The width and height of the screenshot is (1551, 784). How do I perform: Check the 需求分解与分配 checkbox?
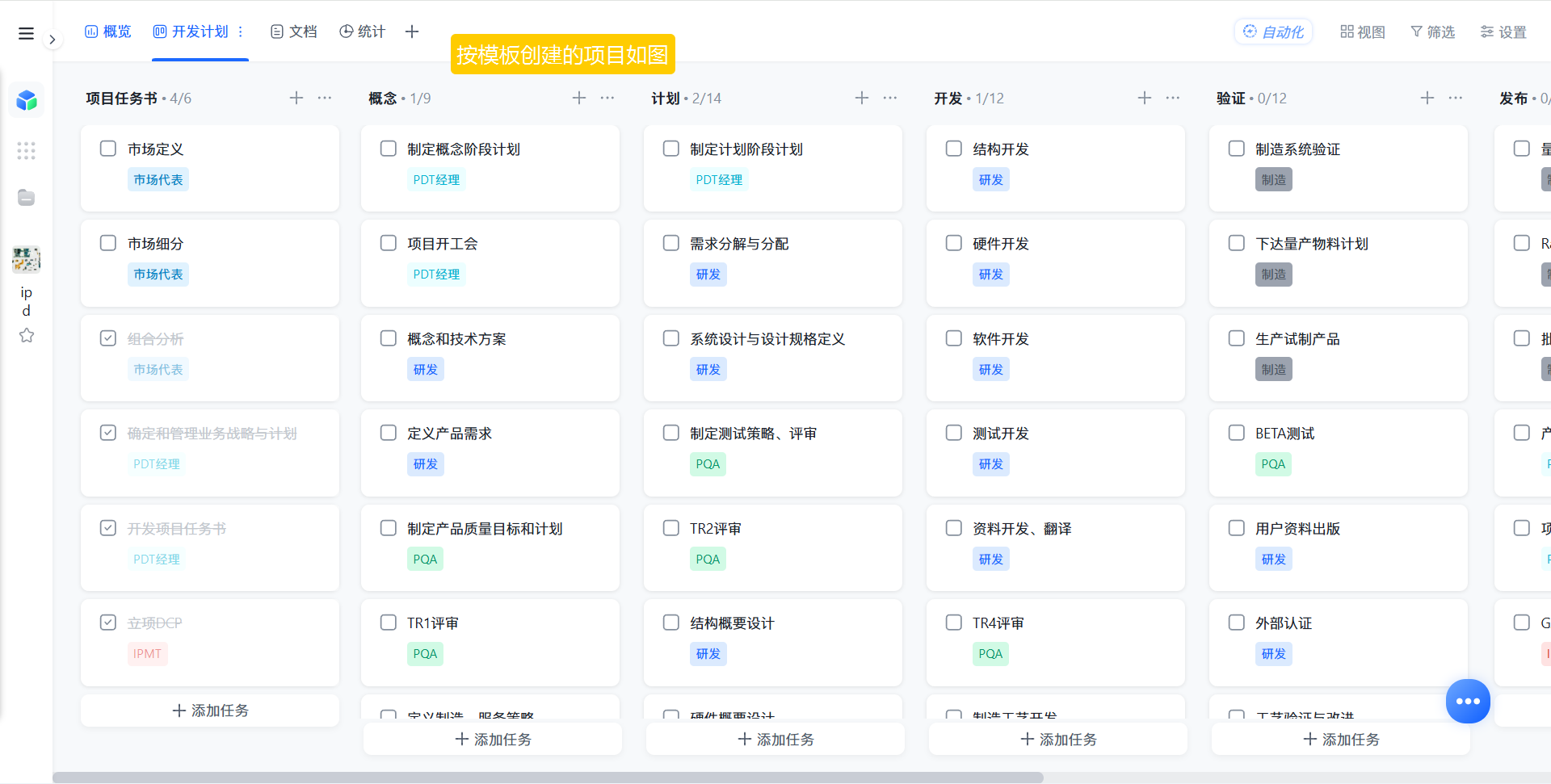click(671, 243)
